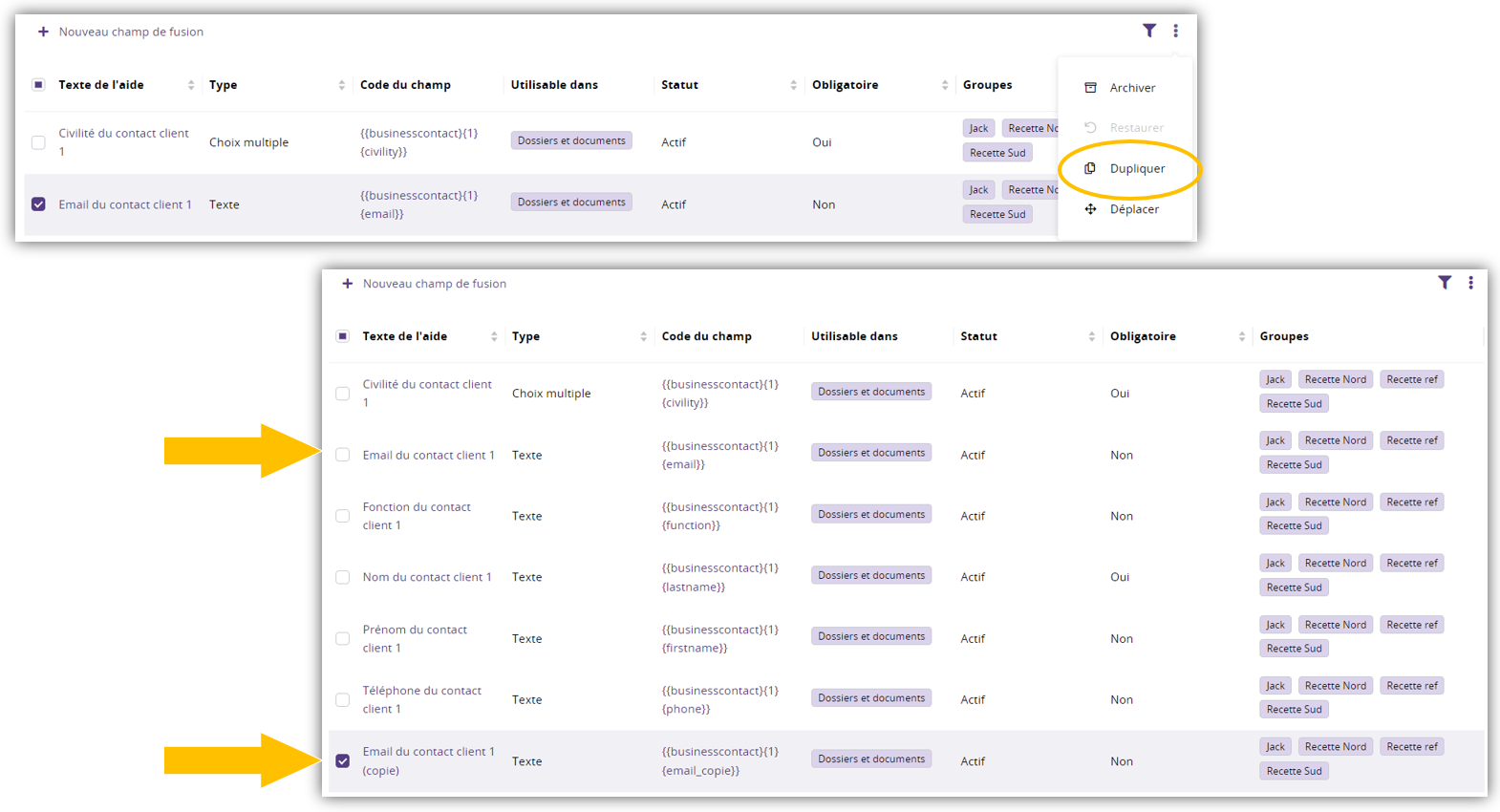Viewport: 1500px width, 812px height.
Task: Click three-dot menu icon in upper table
Action: coord(1175,31)
